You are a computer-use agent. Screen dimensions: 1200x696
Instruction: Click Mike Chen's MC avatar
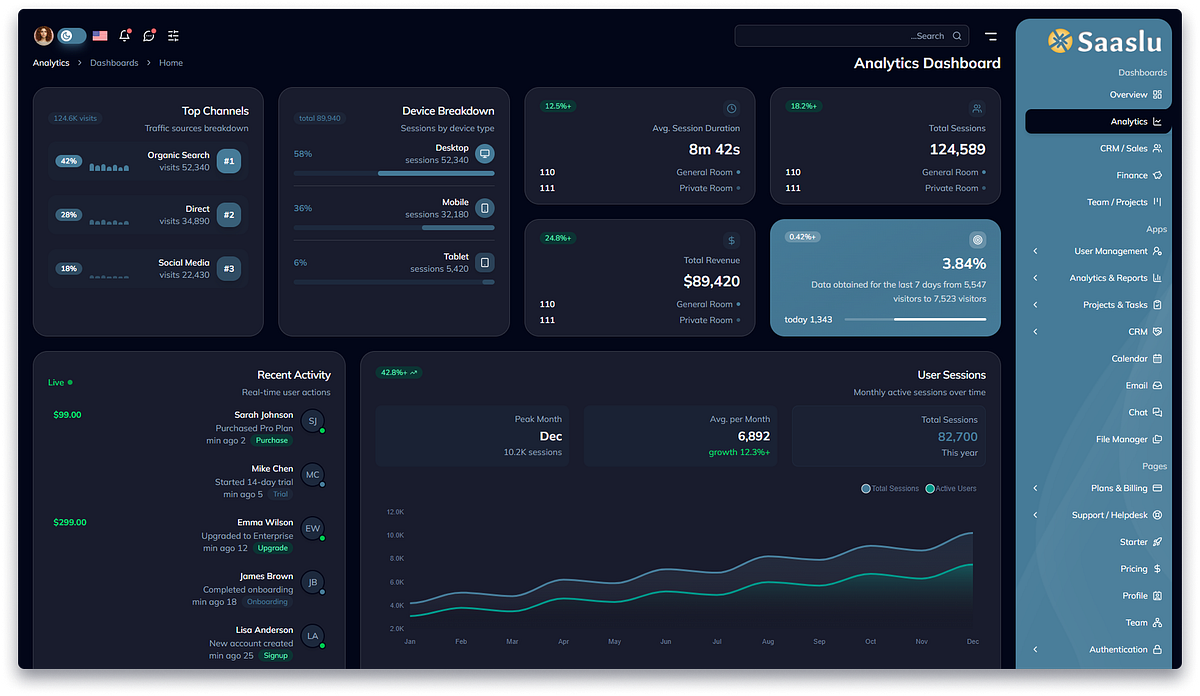313,475
